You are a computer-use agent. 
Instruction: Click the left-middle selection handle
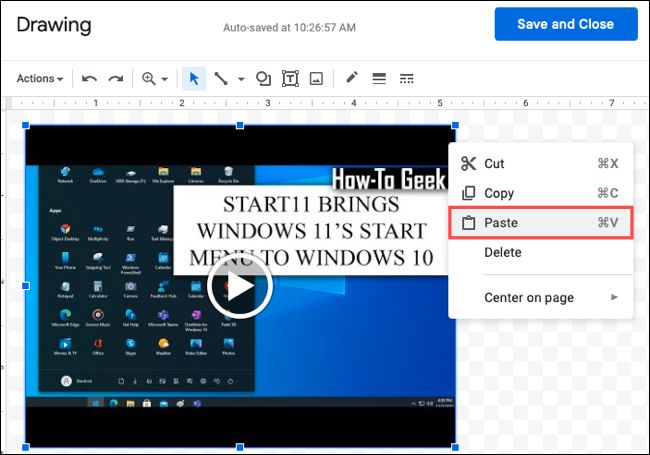point(25,286)
